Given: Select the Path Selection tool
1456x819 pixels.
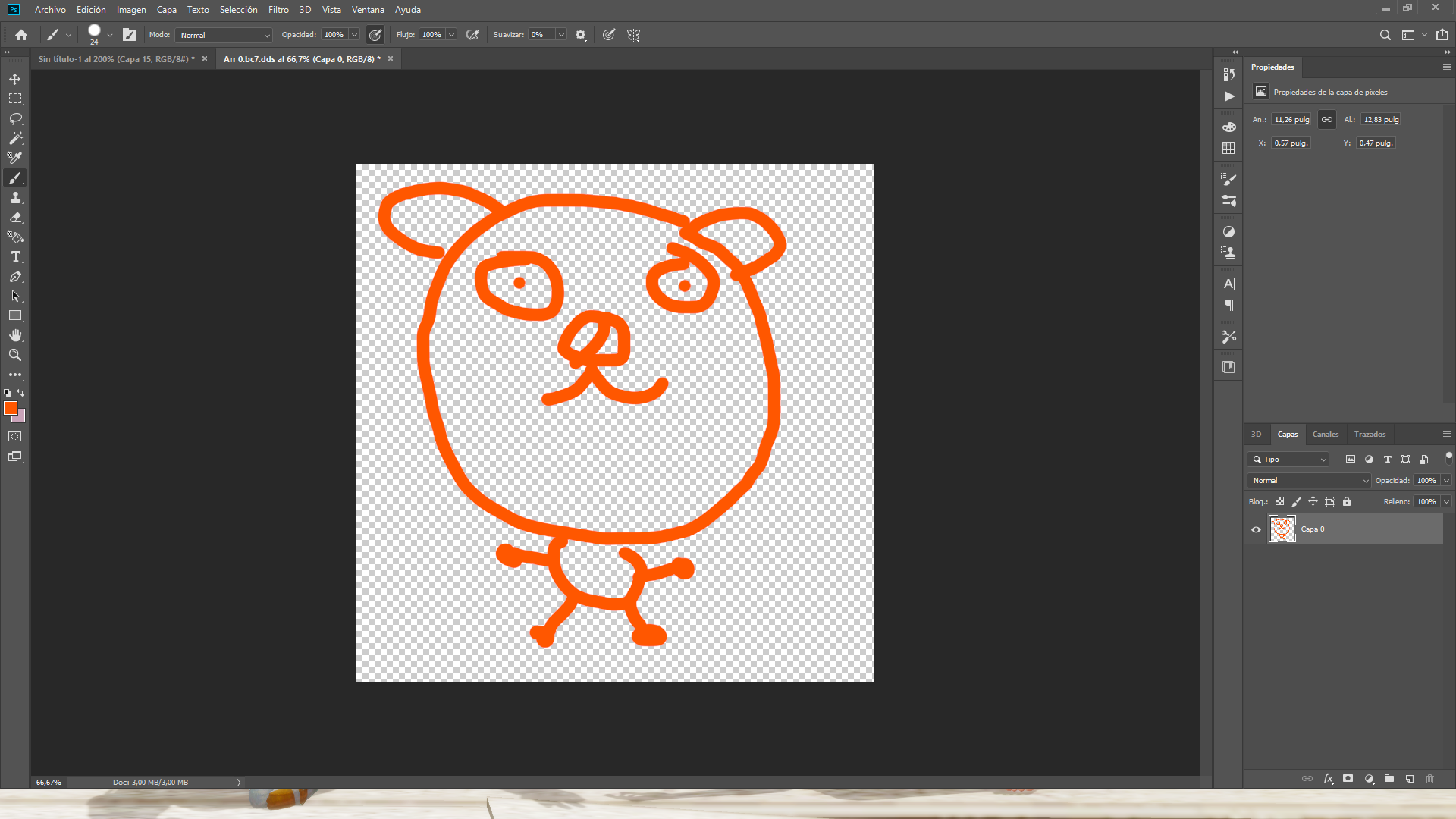Looking at the screenshot, I should click(x=15, y=296).
